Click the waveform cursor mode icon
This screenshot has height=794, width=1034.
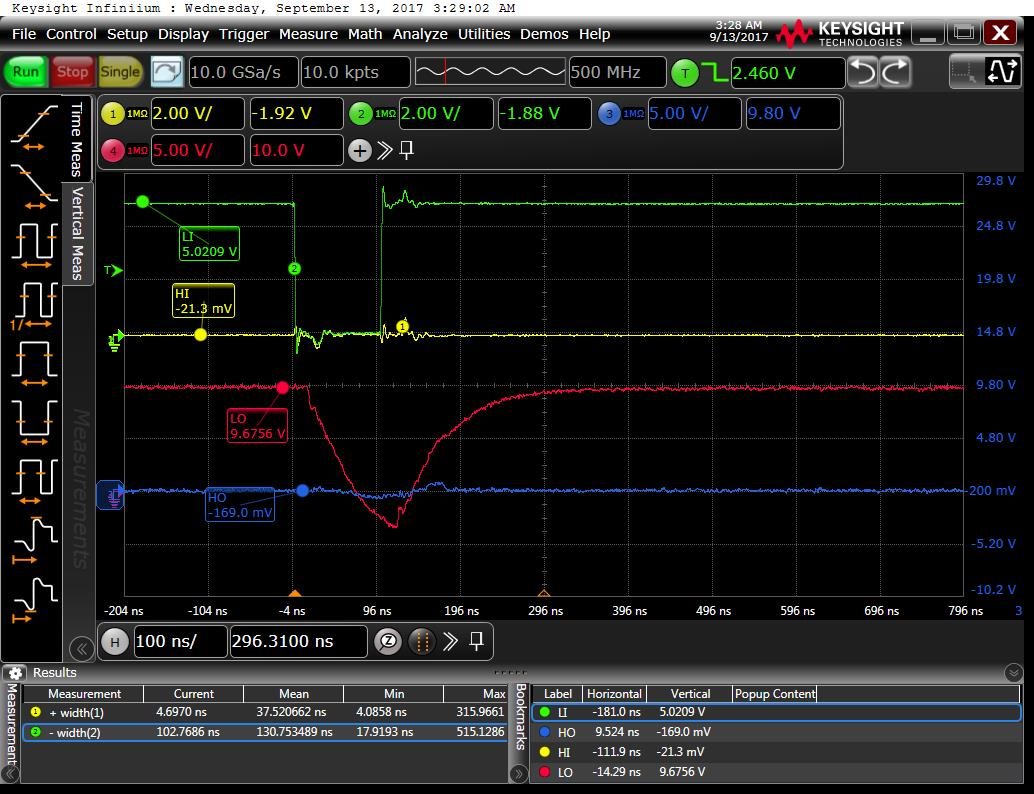[x=1002, y=72]
